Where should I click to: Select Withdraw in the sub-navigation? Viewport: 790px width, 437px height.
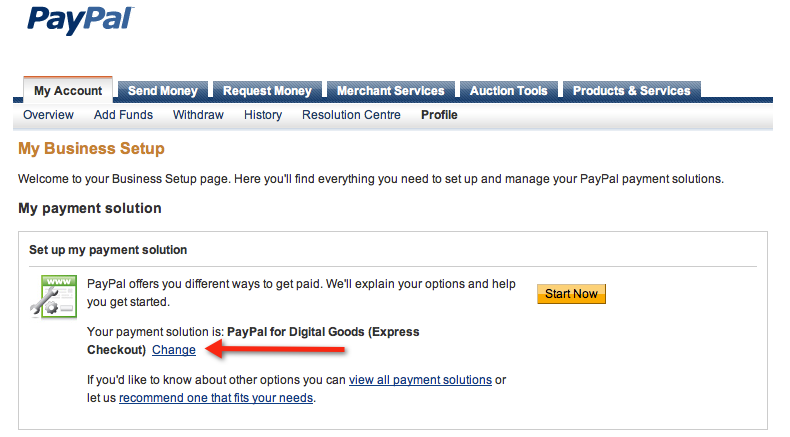198,115
